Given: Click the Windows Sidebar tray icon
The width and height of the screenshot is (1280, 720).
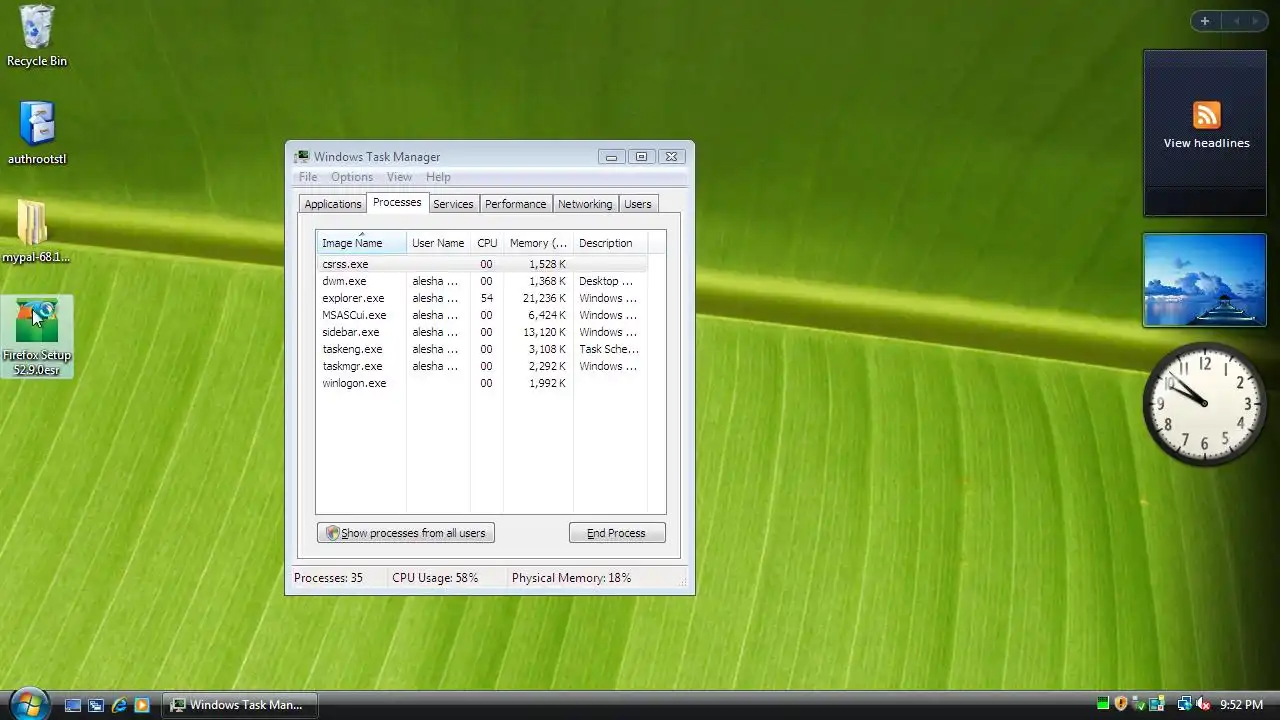Looking at the screenshot, I should click(x=1157, y=704).
